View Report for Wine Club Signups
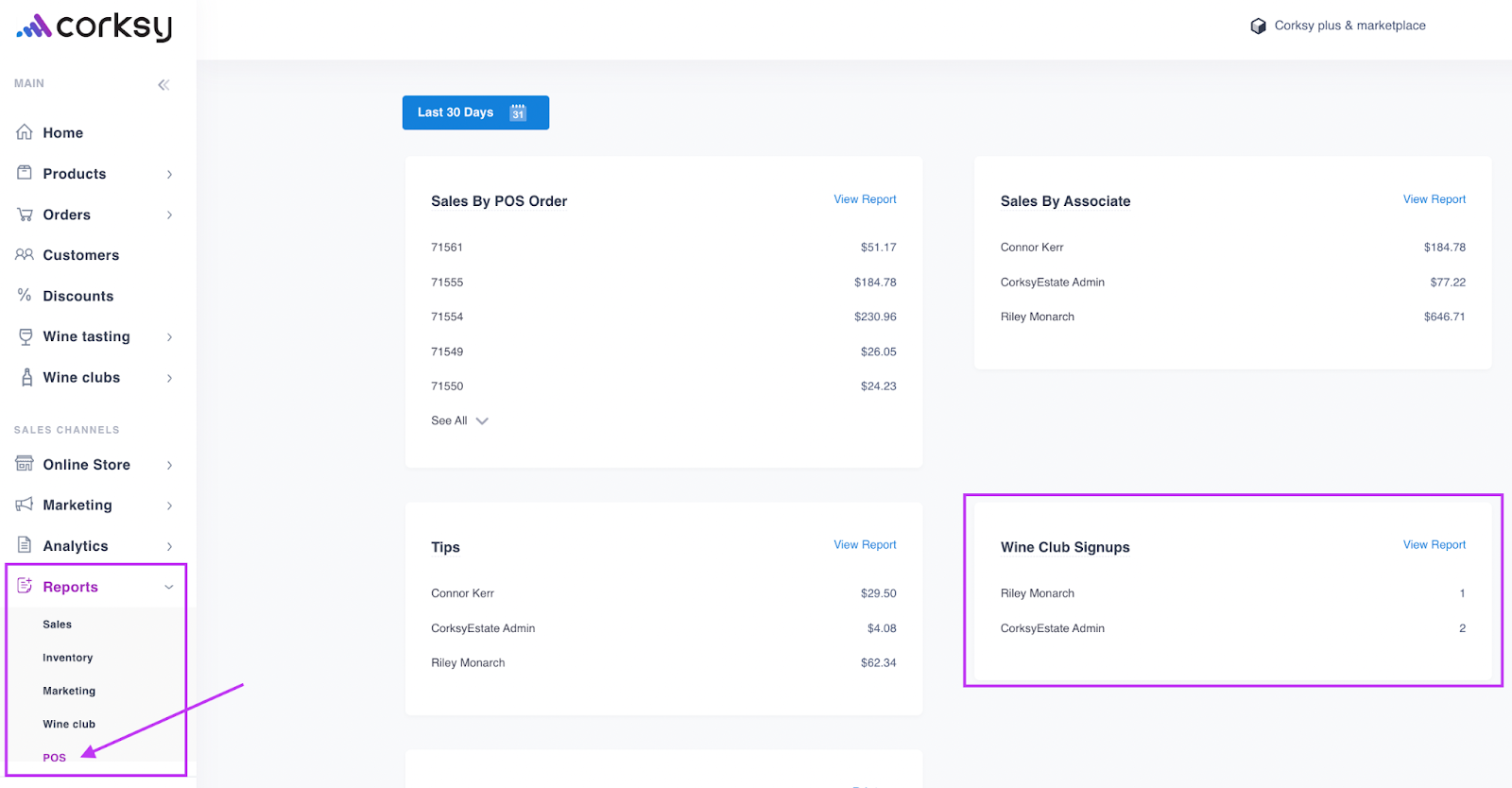Screen dimensions: 1512x788 click(1434, 545)
